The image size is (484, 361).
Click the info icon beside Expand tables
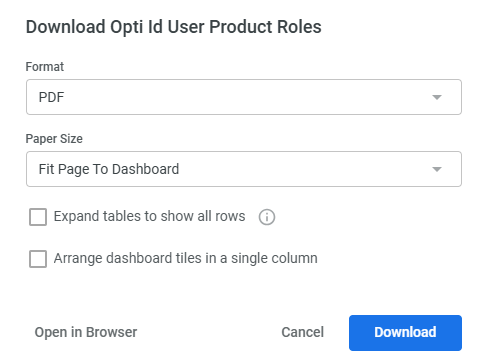coord(267,217)
